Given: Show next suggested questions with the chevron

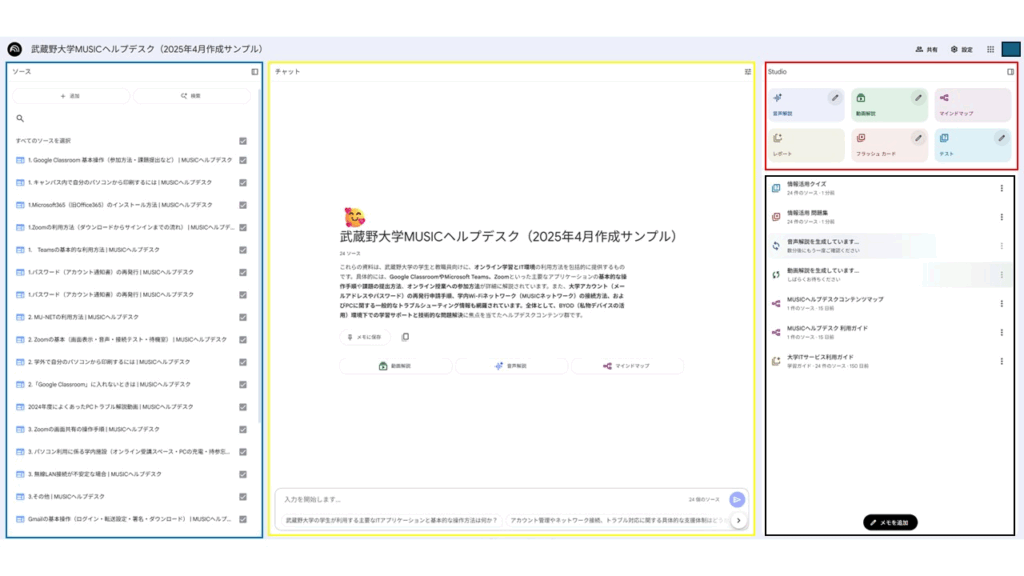Looking at the screenshot, I should (738, 520).
